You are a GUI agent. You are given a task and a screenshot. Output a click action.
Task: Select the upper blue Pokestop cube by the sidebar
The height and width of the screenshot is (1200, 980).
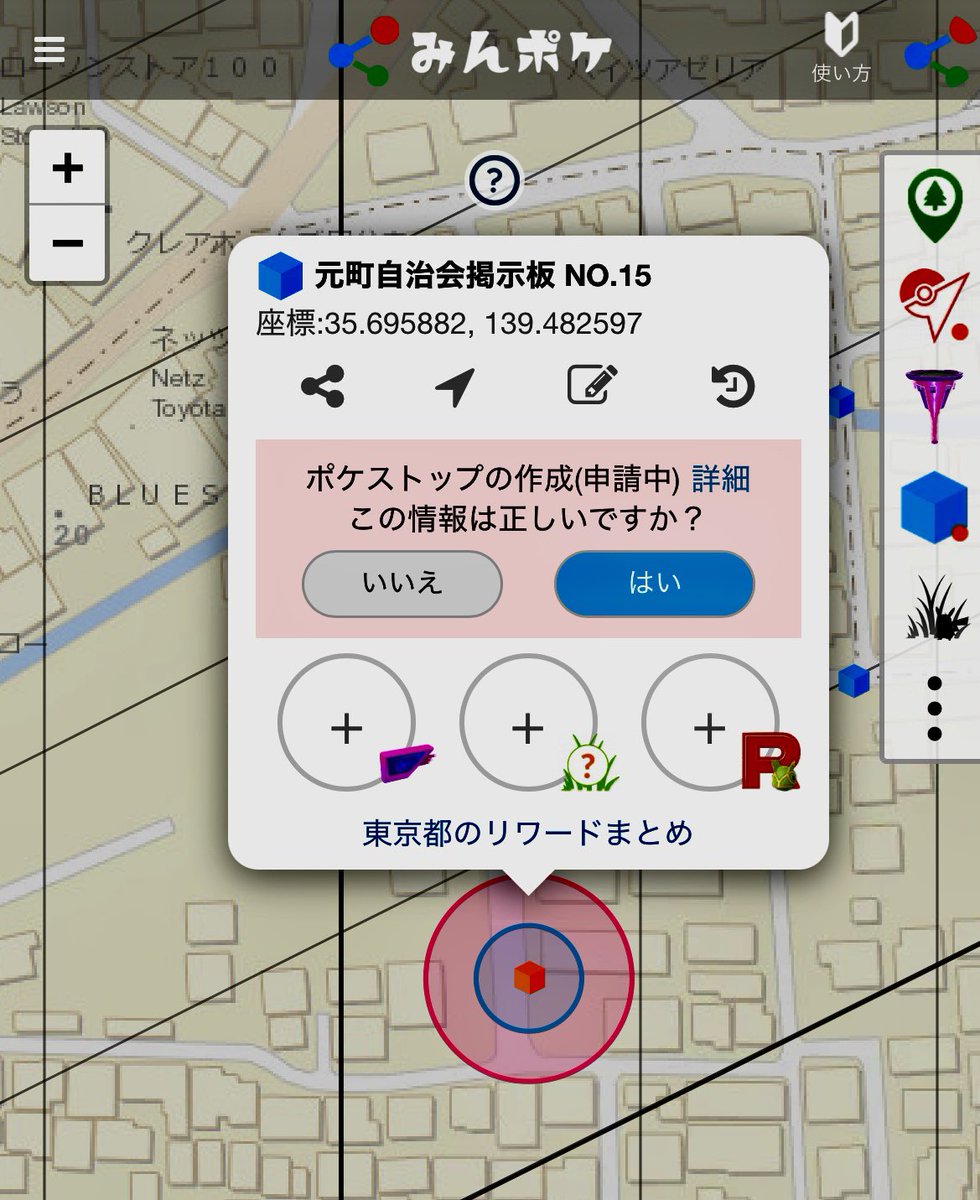(x=841, y=402)
